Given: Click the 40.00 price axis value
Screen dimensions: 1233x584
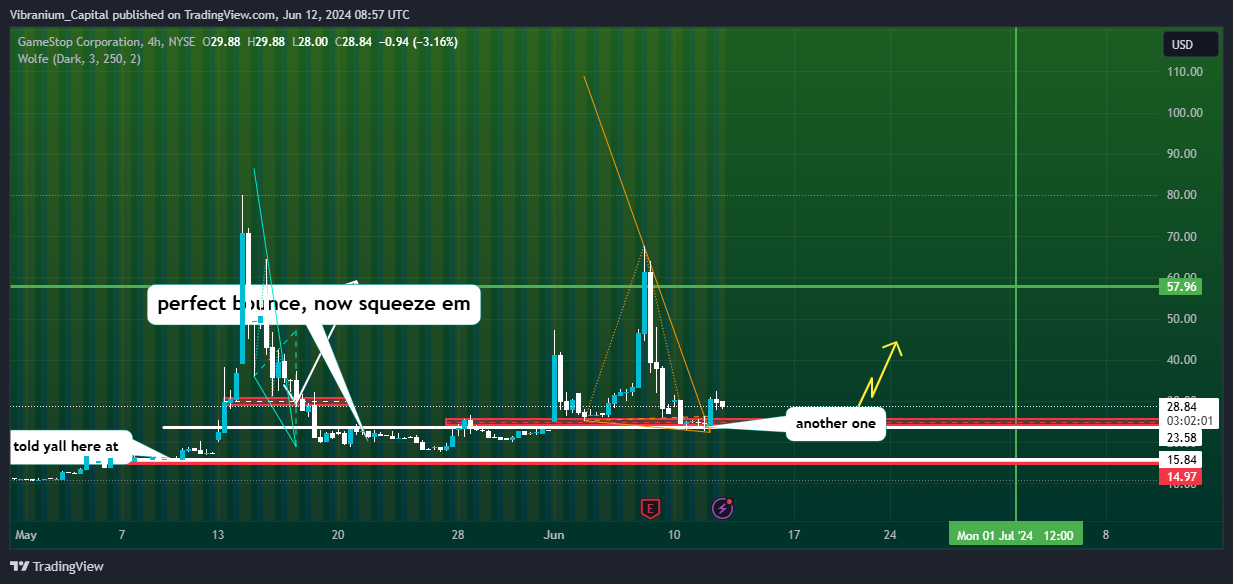Looking at the screenshot, I should (1182, 360).
